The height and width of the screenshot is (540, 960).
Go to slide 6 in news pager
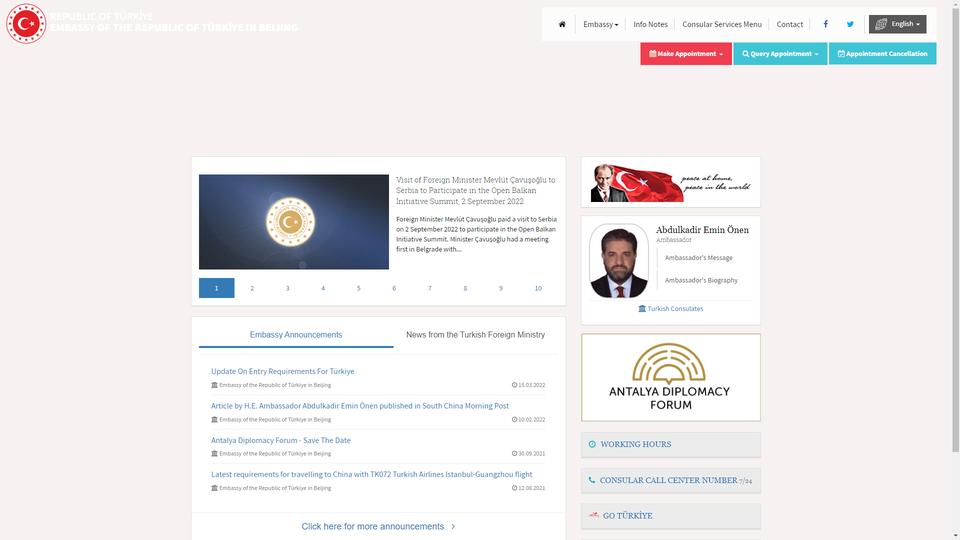(394, 288)
